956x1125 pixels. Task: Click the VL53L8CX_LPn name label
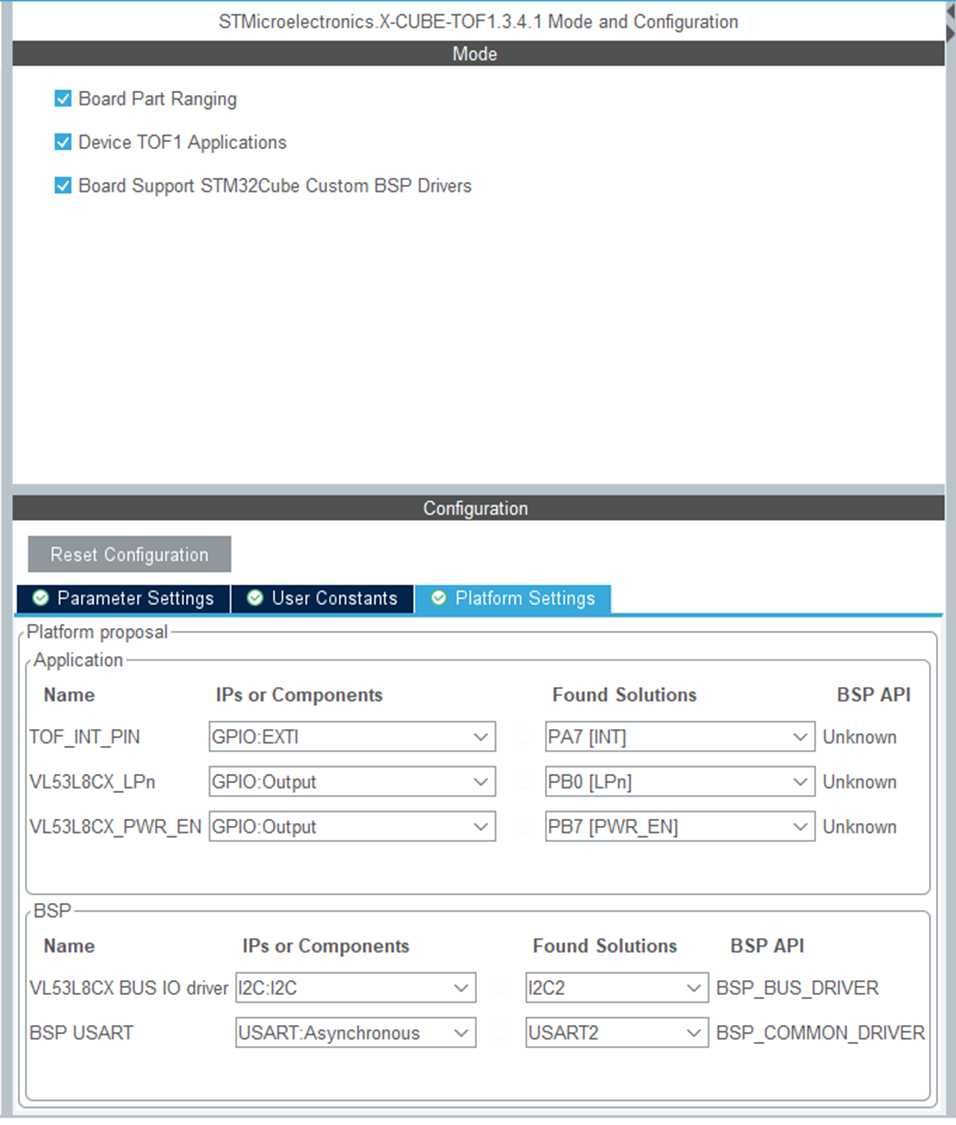click(x=93, y=781)
